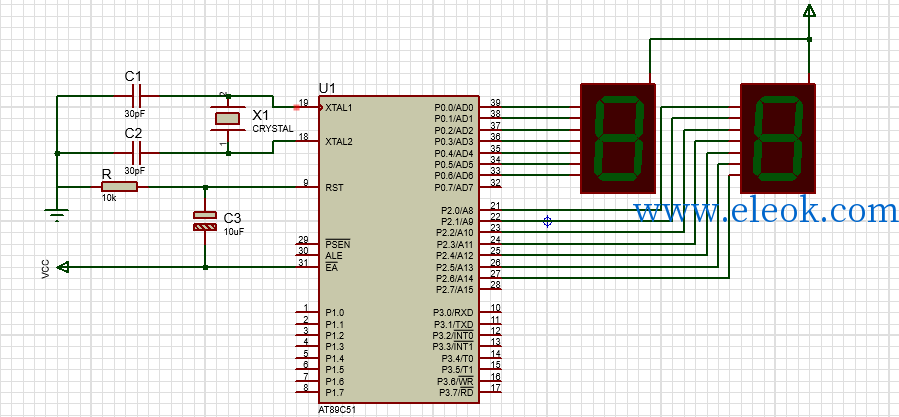Click pin number 17 at P3.7/RD
Viewport: 899px width, 417px height.
point(496,388)
